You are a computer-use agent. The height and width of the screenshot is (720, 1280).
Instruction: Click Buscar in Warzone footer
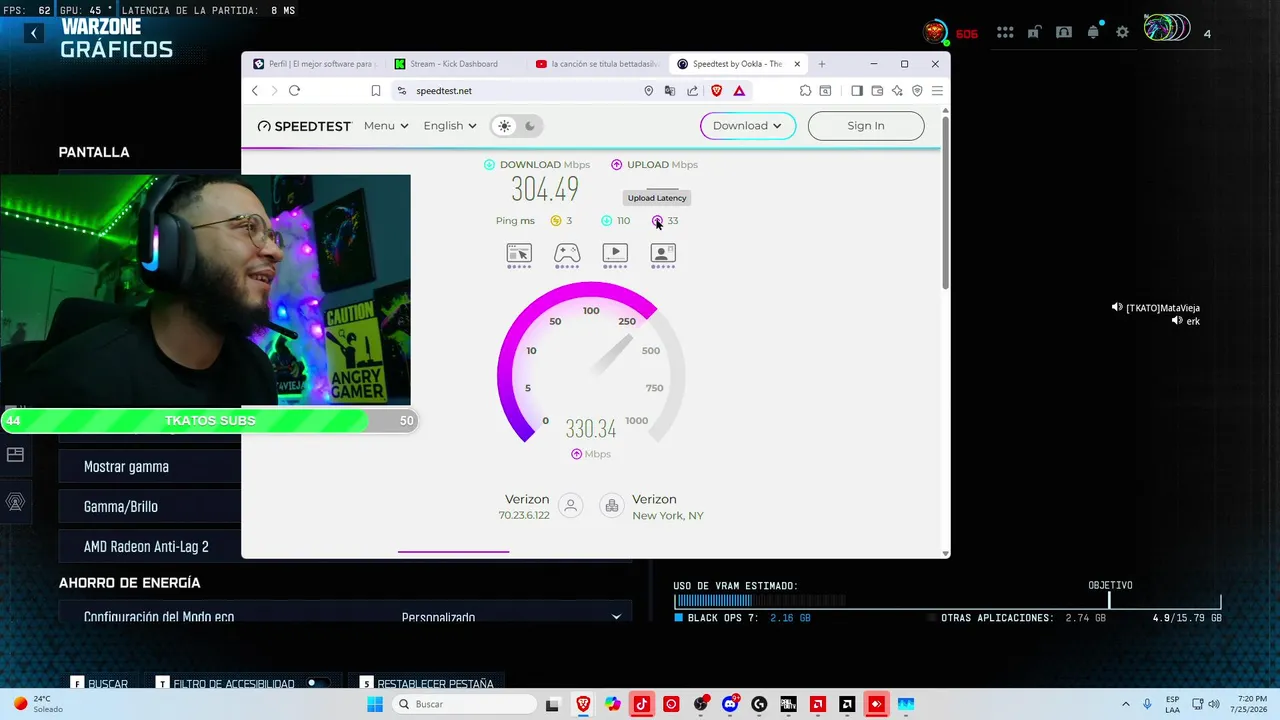[100, 684]
